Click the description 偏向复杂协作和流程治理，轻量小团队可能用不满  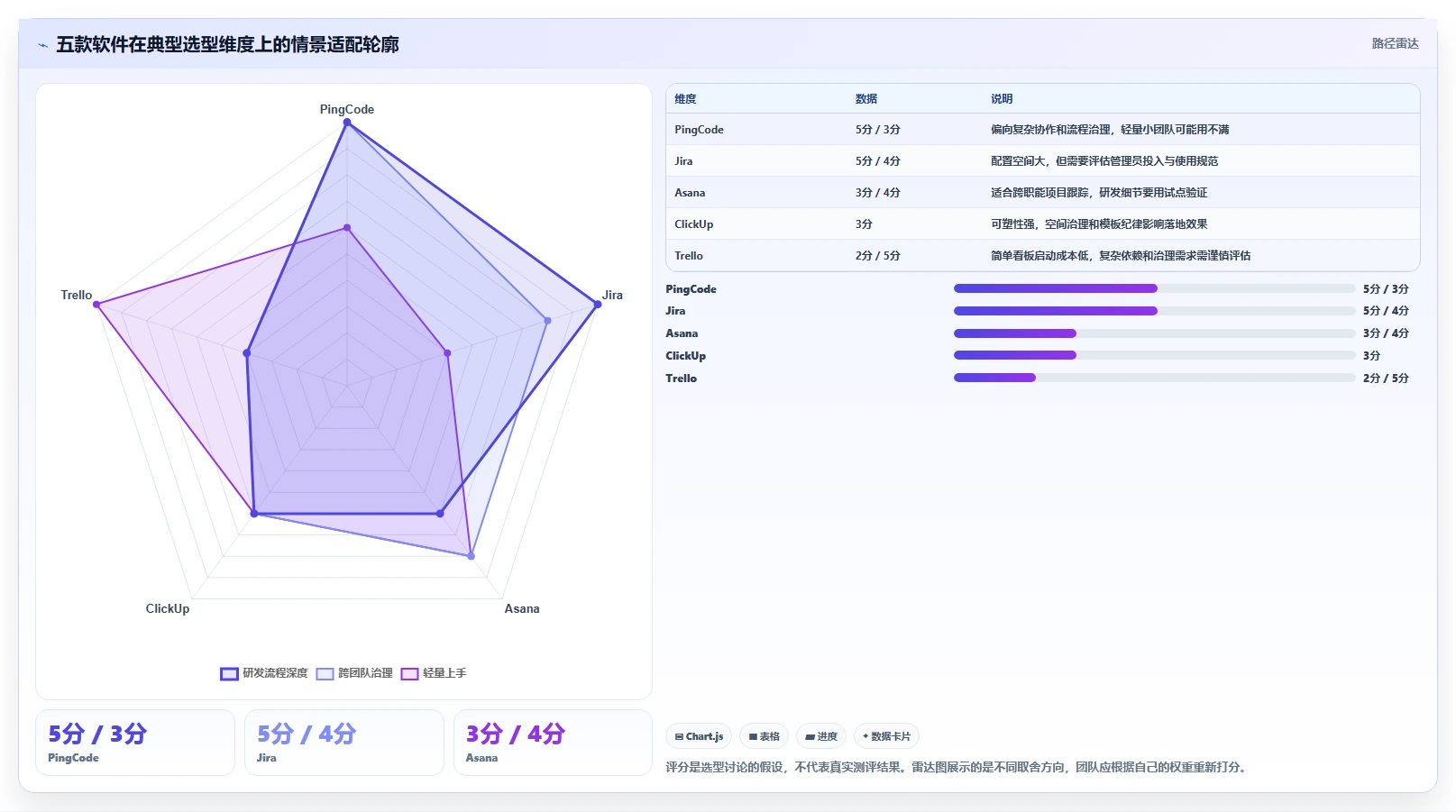click(1110, 130)
